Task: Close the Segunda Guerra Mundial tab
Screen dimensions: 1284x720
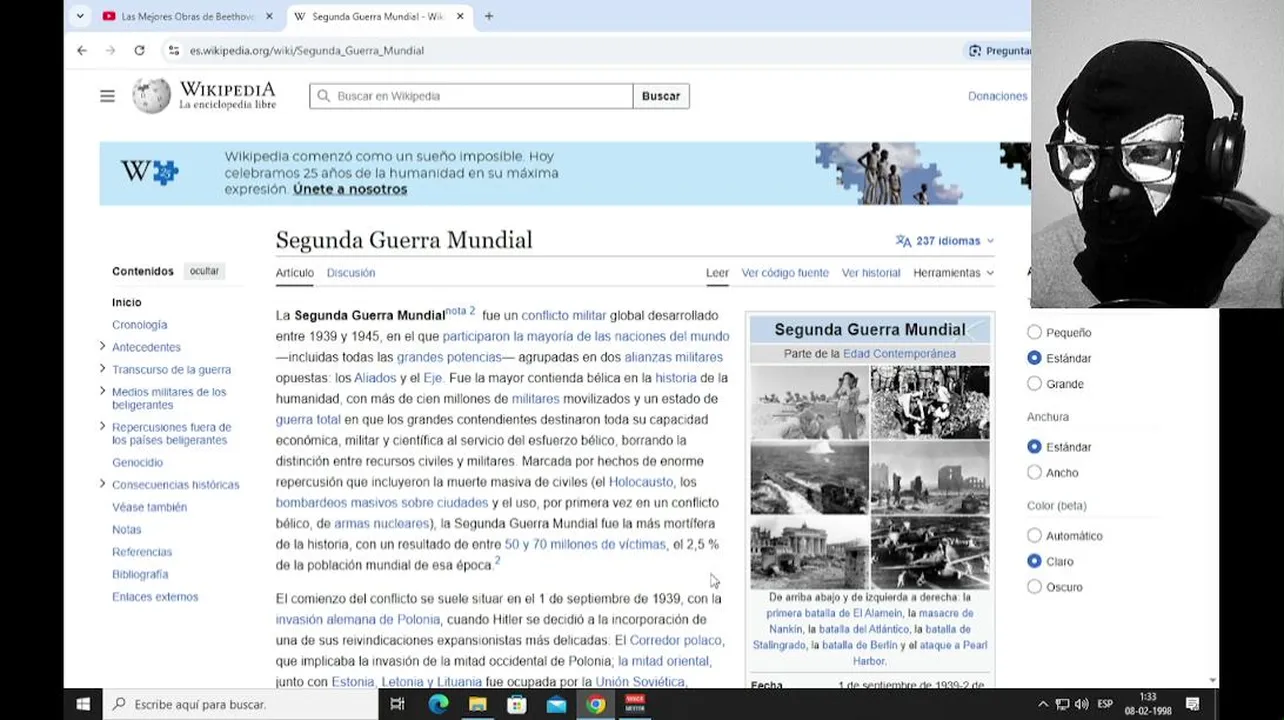Action: click(461, 16)
